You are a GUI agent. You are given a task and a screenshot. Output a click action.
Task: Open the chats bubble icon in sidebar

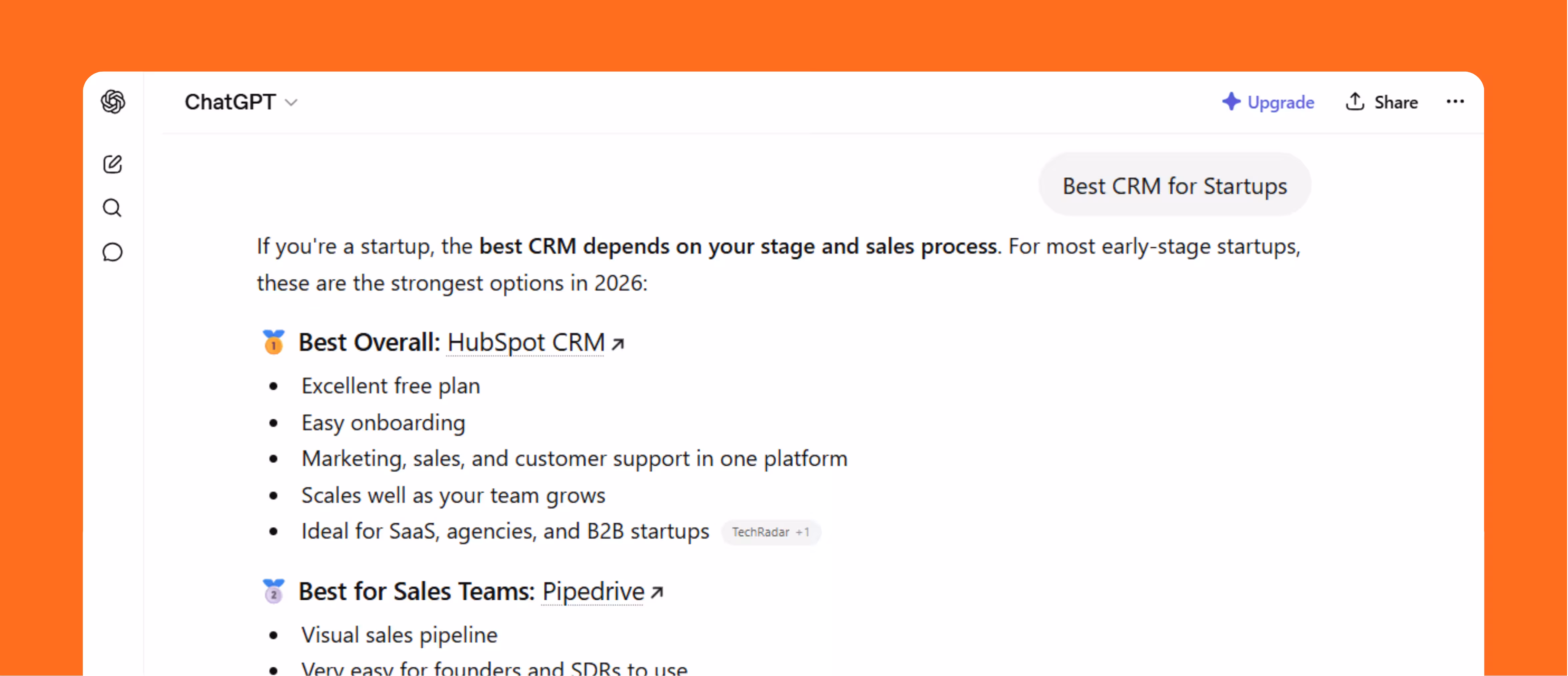113,252
